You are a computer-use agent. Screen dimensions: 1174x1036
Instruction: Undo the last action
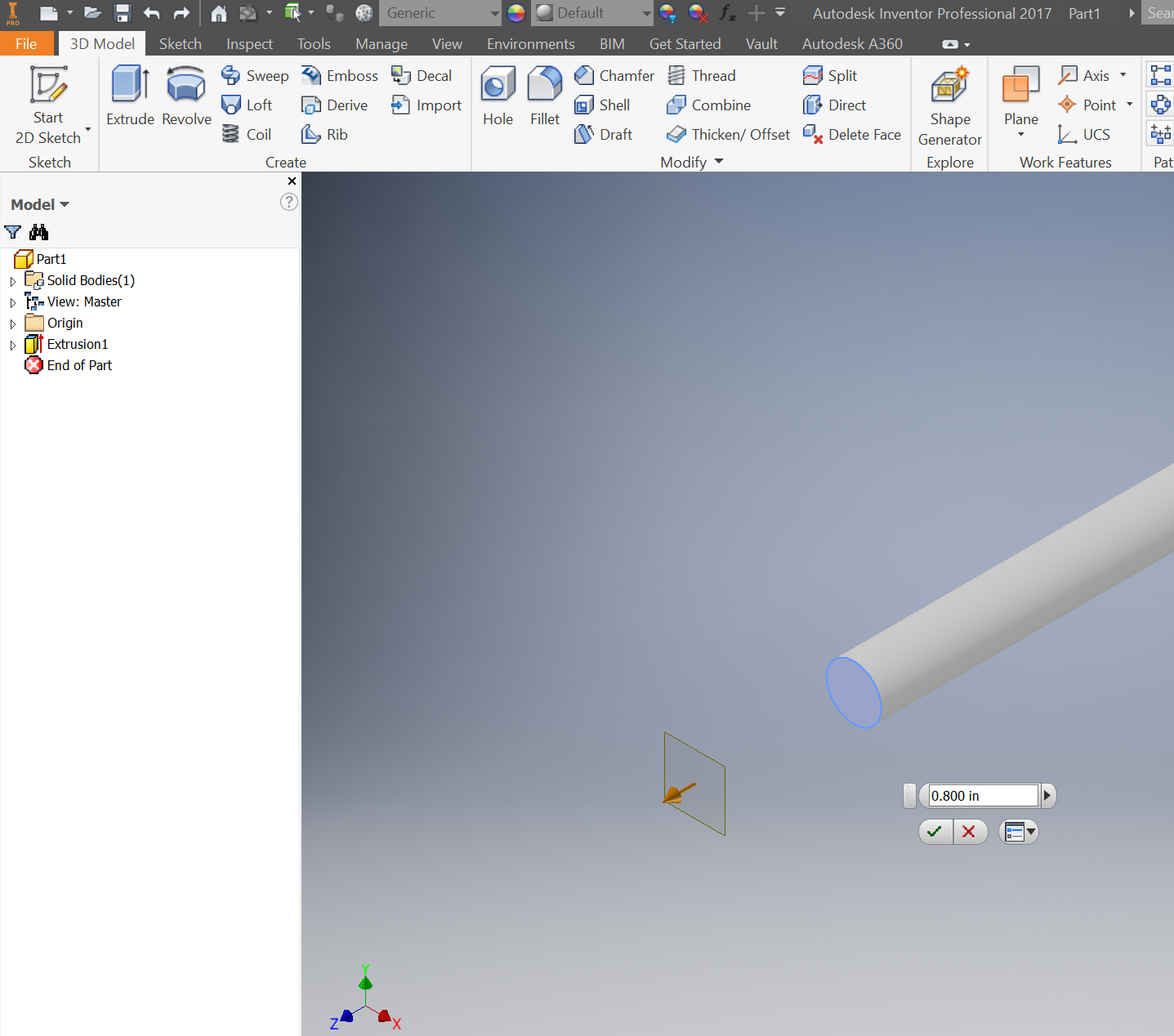click(x=152, y=13)
